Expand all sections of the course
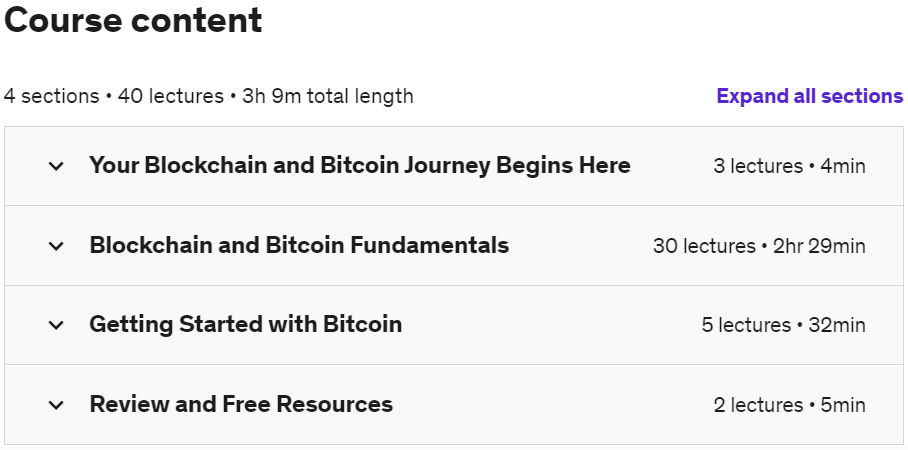Viewport: 908px width, 450px height. tap(809, 96)
